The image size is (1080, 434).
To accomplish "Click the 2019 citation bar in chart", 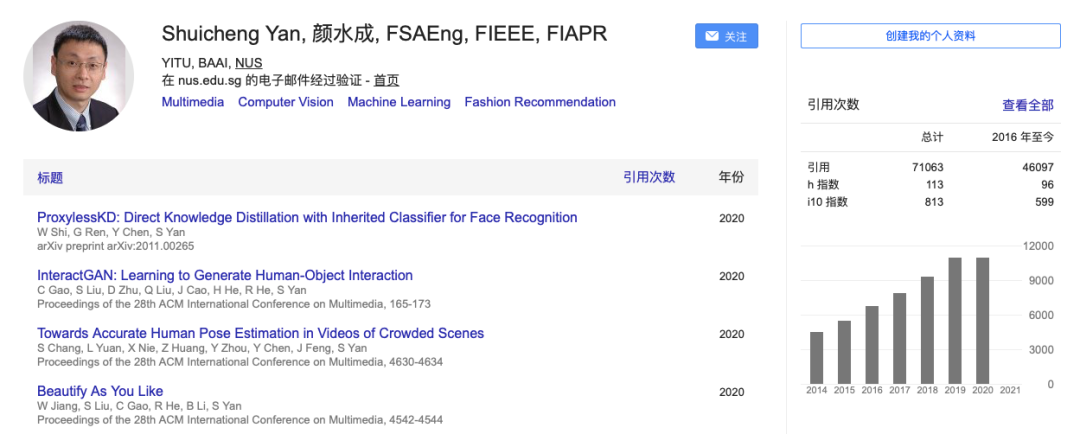I will pyautogui.click(x=955, y=320).
